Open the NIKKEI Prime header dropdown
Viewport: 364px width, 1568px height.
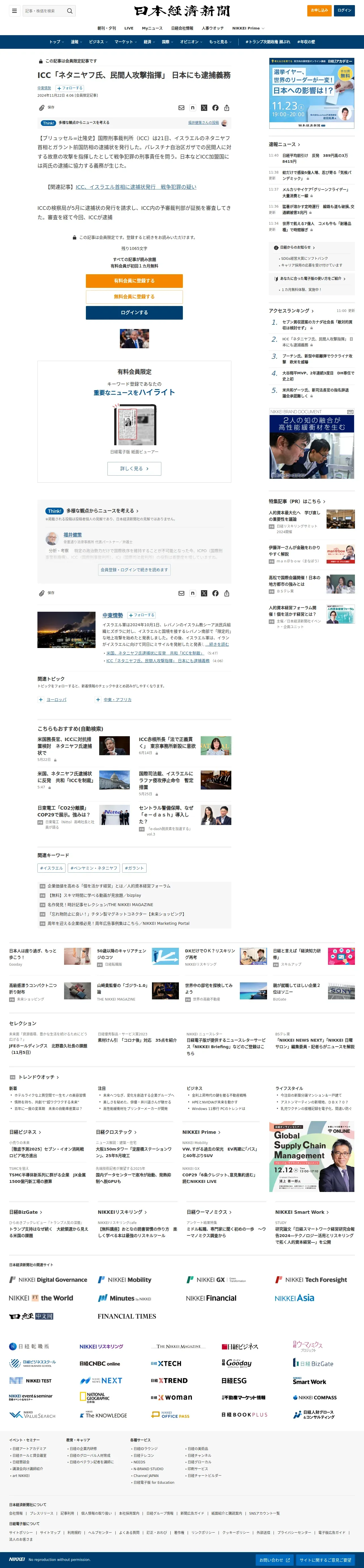[x=248, y=28]
